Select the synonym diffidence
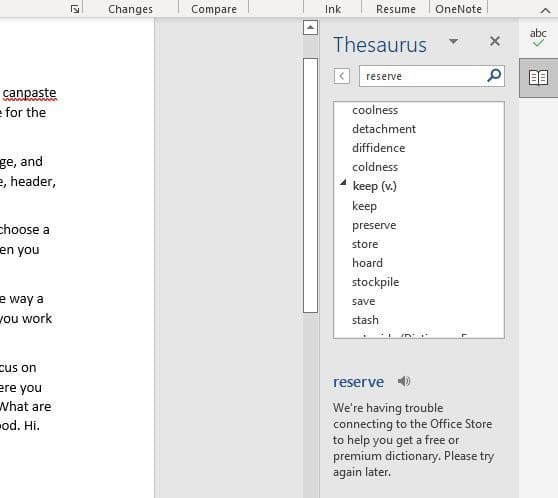558x498 pixels. [379, 148]
